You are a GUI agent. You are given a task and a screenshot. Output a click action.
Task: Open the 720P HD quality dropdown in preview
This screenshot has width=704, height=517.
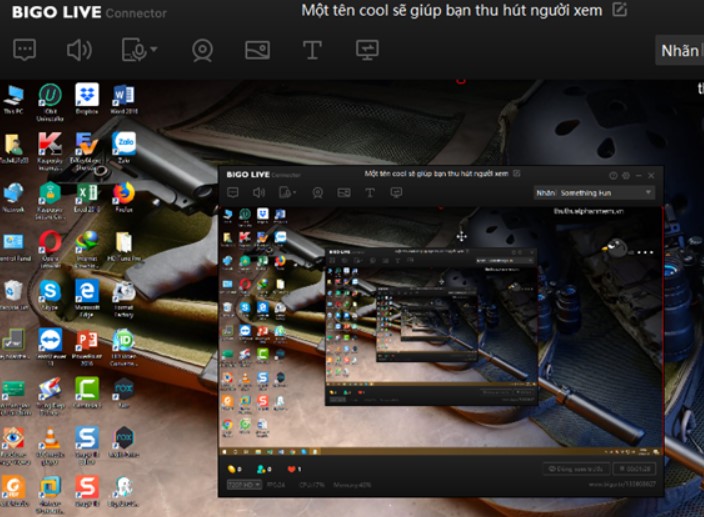(x=244, y=485)
